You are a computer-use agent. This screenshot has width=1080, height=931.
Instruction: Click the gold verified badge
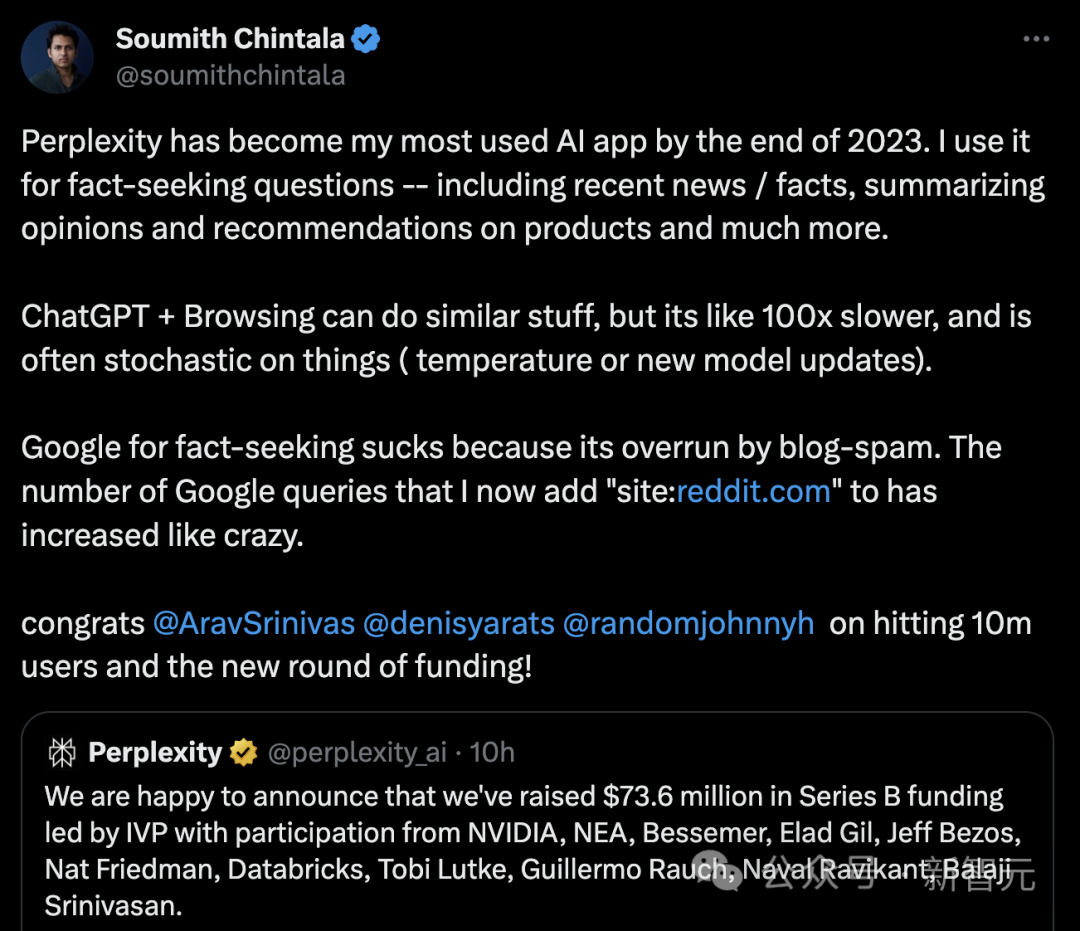click(x=243, y=753)
